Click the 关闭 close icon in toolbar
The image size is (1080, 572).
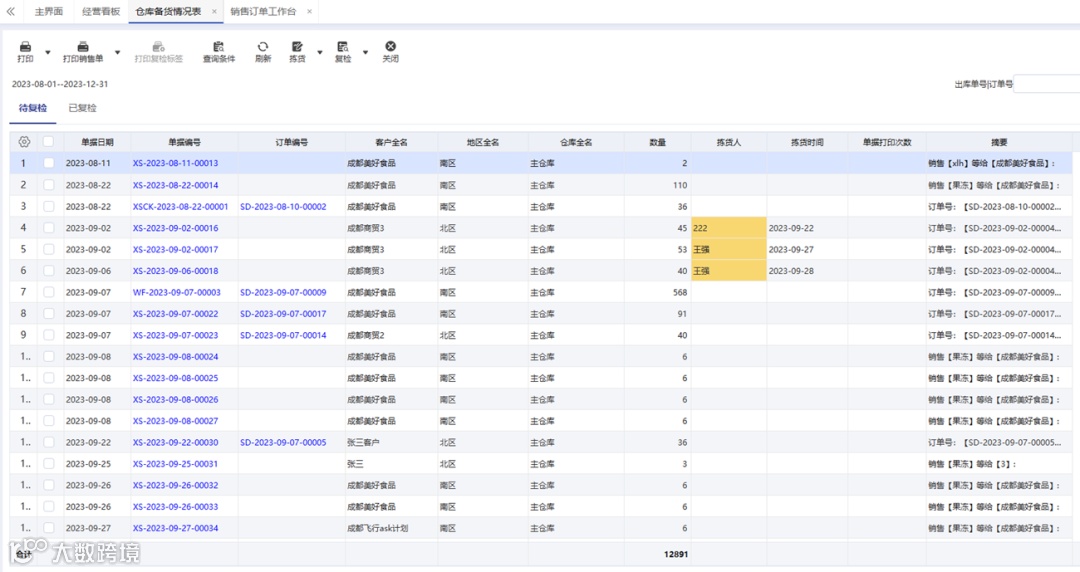[391, 46]
